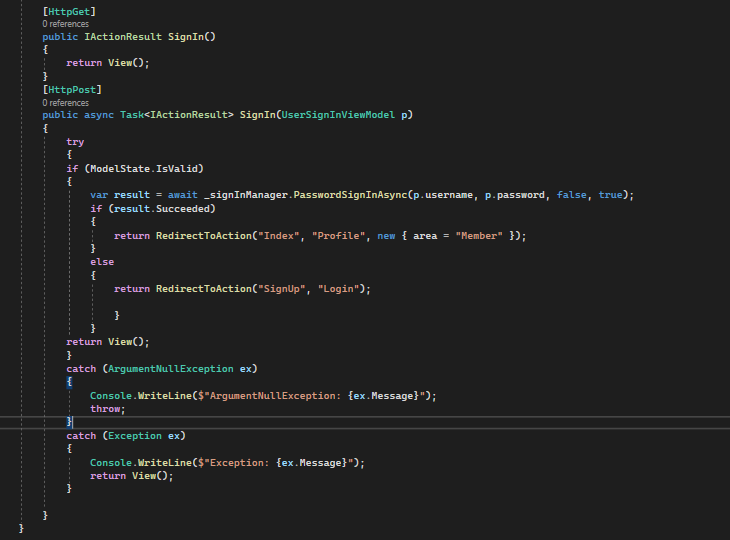This screenshot has width=730, height=540.
Task: Click the Succeeded property
Action: point(183,209)
